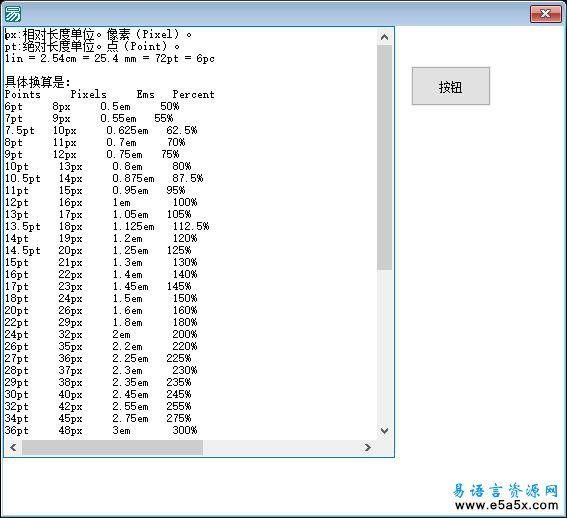Click the '2.55em' value

point(130,406)
